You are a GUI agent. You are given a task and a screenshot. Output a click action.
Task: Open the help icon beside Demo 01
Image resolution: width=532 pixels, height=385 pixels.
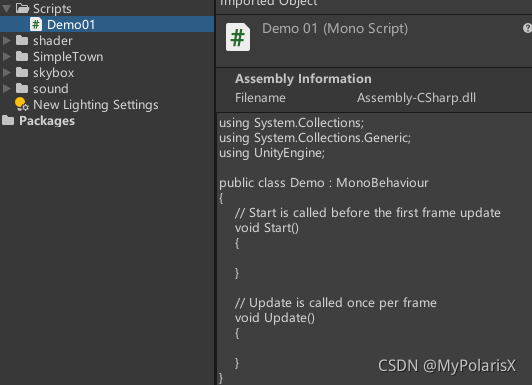coord(527,28)
